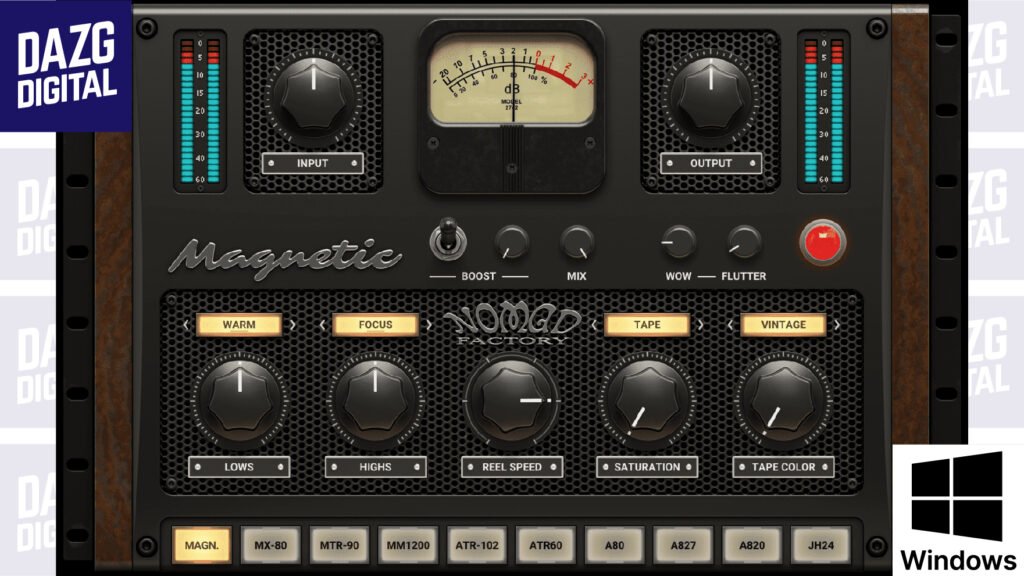
Task: Click the Output gain knob
Action: pyautogui.click(x=711, y=96)
